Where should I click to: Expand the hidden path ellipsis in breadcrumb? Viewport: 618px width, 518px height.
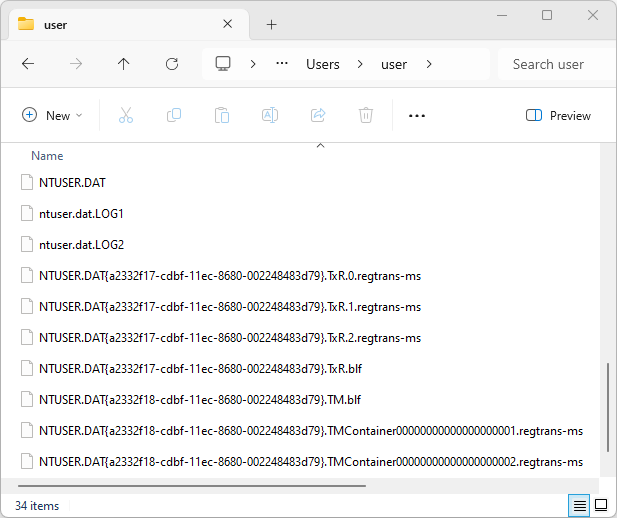(284, 64)
